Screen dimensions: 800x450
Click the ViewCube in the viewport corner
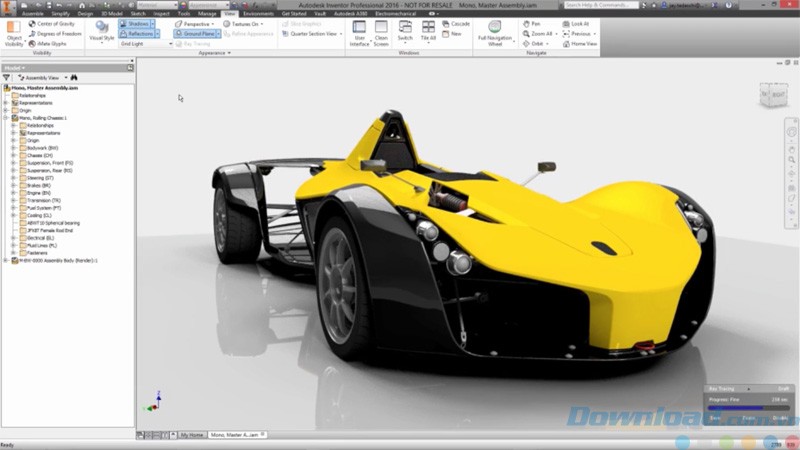coord(772,96)
